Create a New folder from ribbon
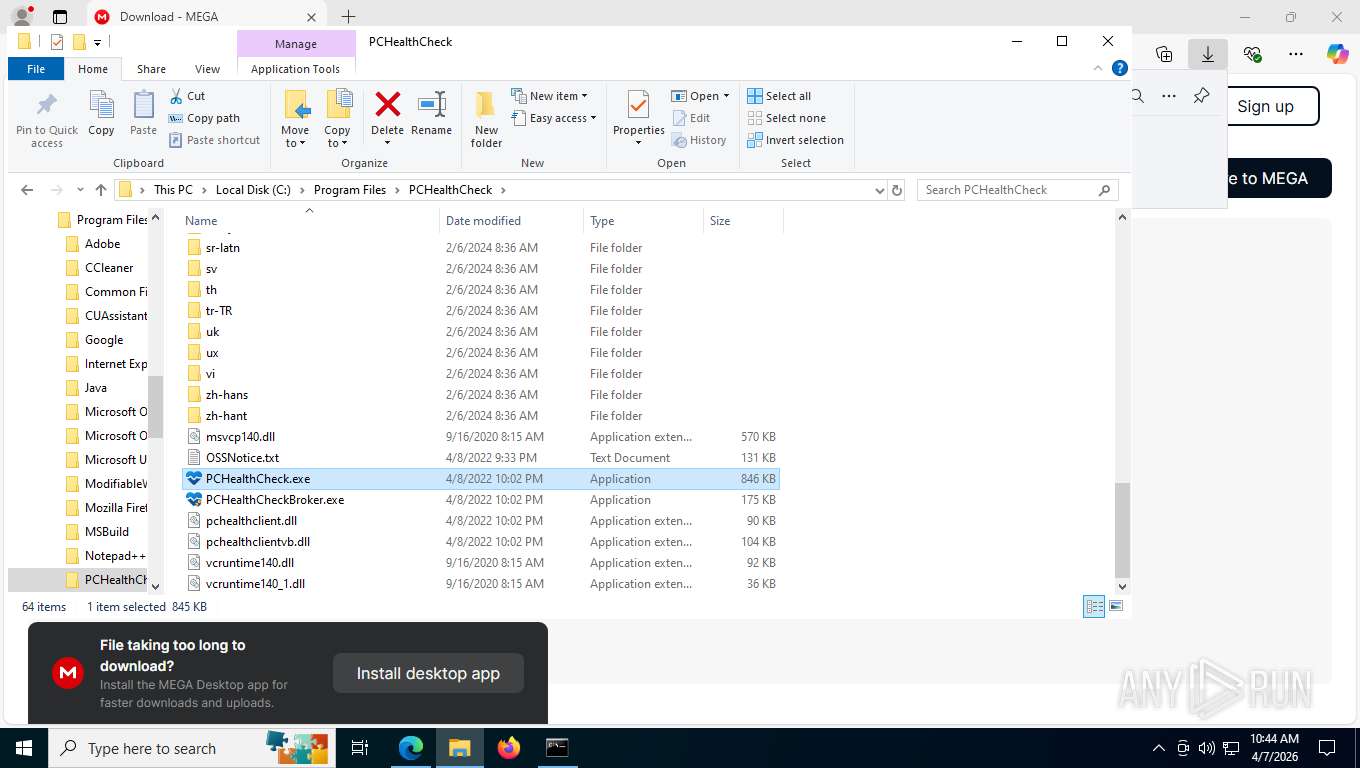Screen dimensions: 1360x768 486,119
